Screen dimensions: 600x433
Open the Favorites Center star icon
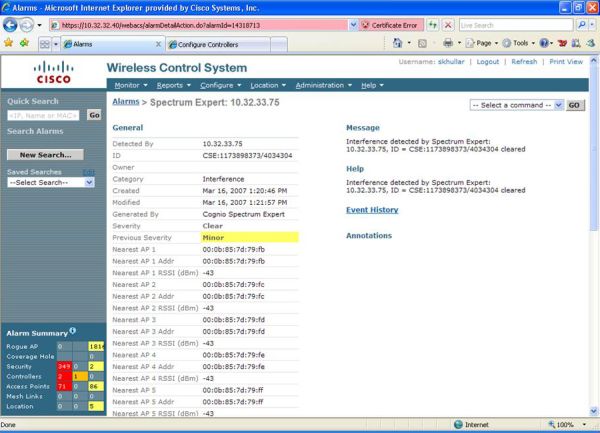click(8, 43)
